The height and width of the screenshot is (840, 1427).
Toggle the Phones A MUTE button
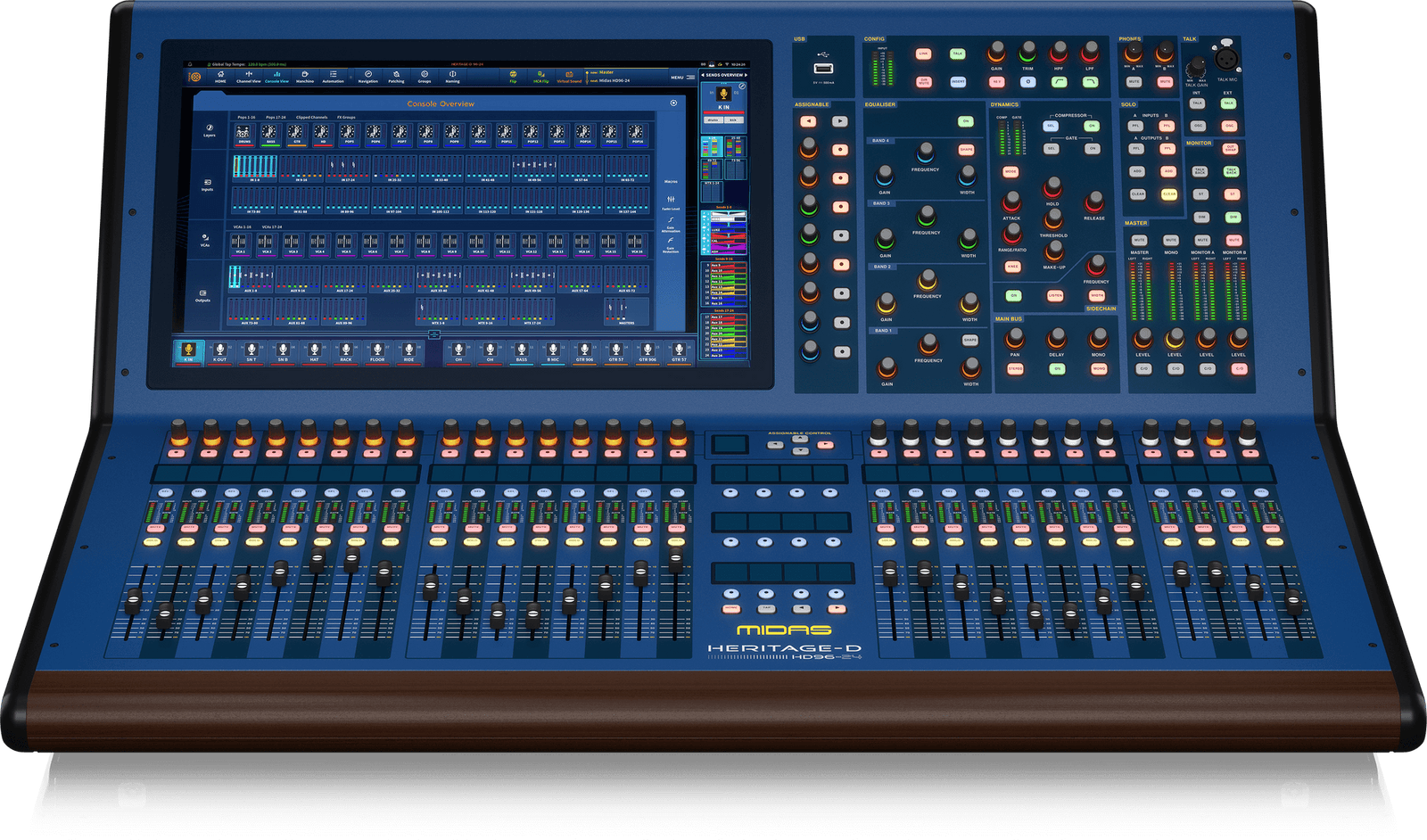1134,82
